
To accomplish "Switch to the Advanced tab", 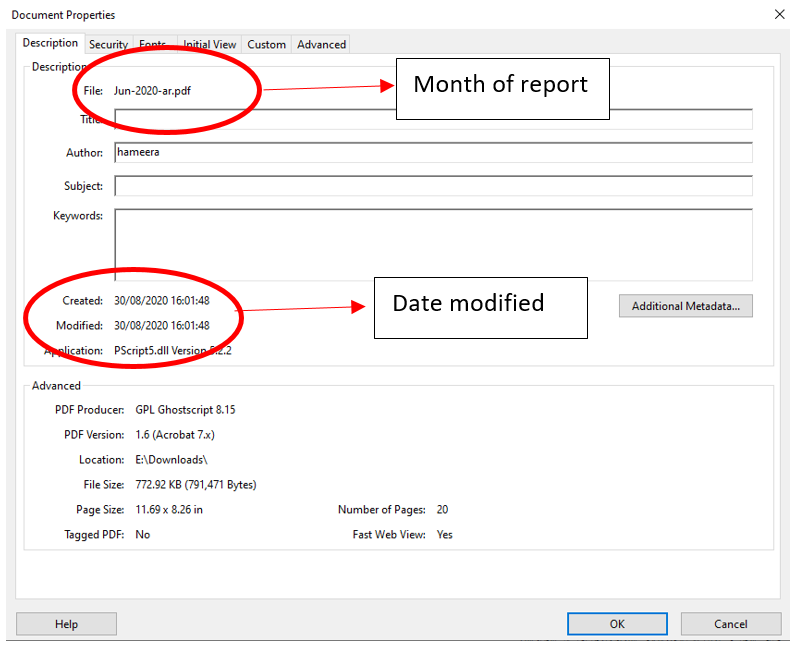I will point(321,44).
